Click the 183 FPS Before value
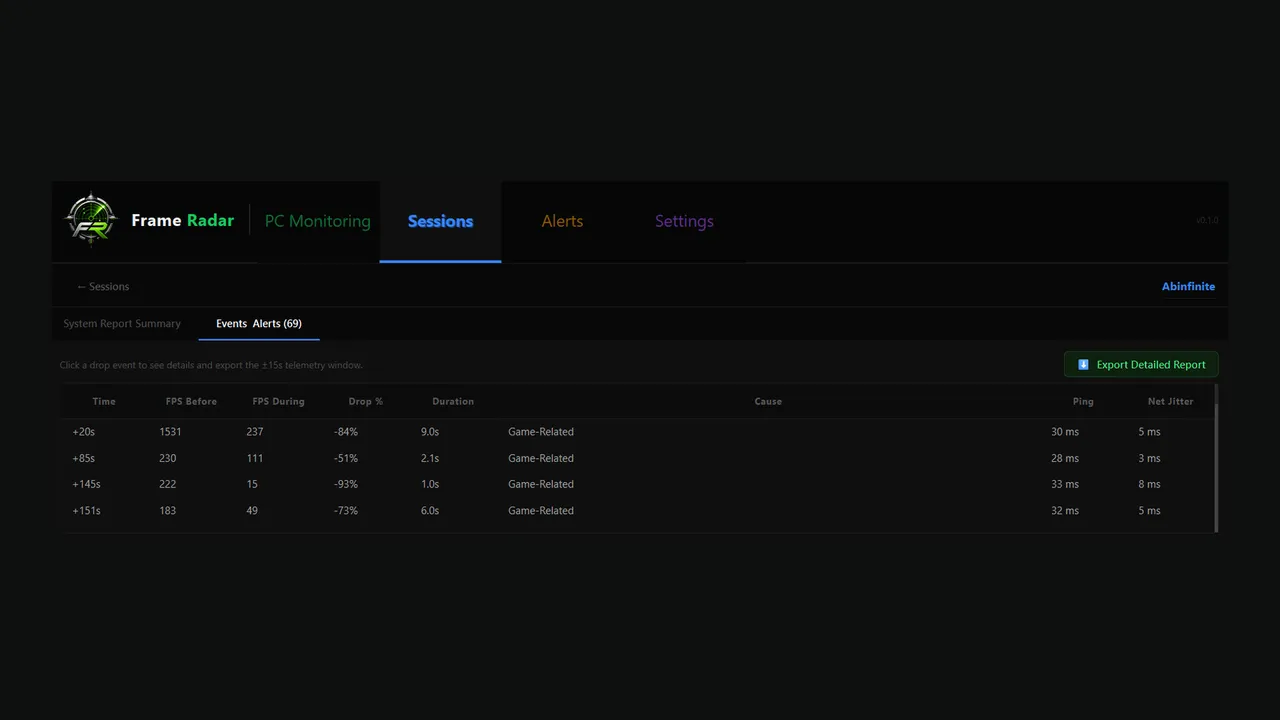The image size is (1280, 720). coord(168,510)
